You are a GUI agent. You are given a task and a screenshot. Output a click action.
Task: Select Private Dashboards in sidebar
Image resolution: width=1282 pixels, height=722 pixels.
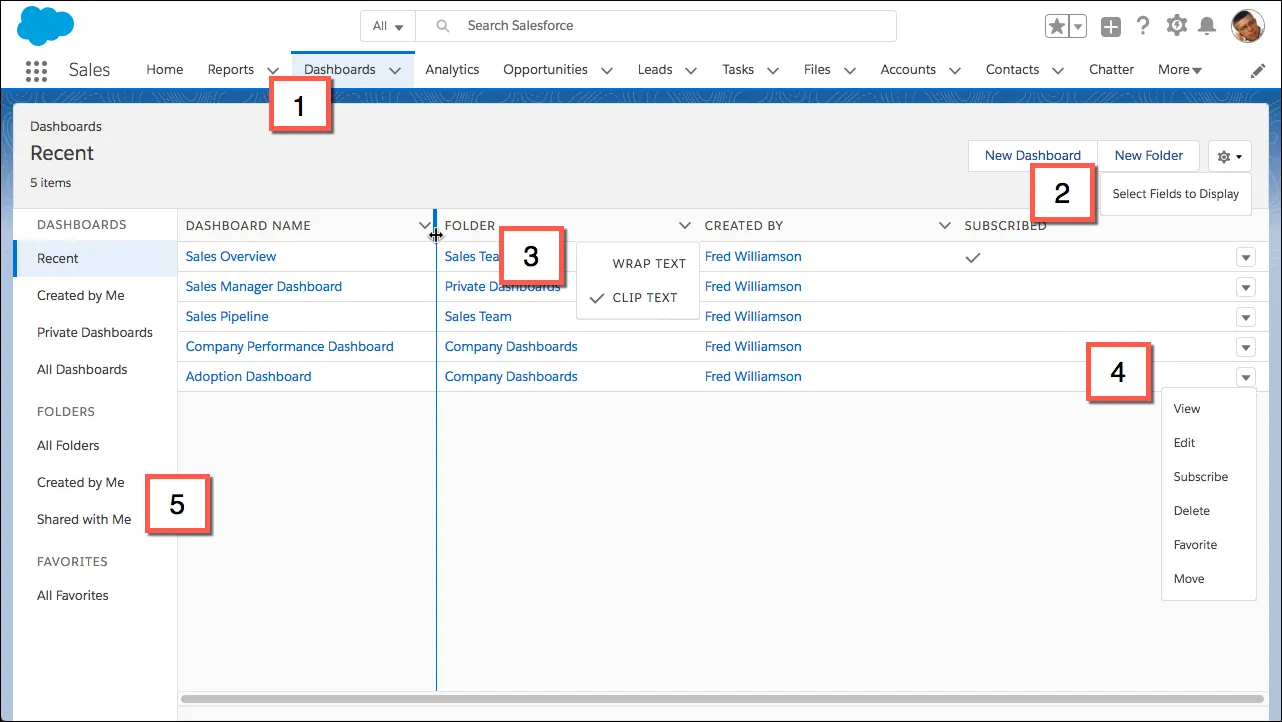point(95,333)
